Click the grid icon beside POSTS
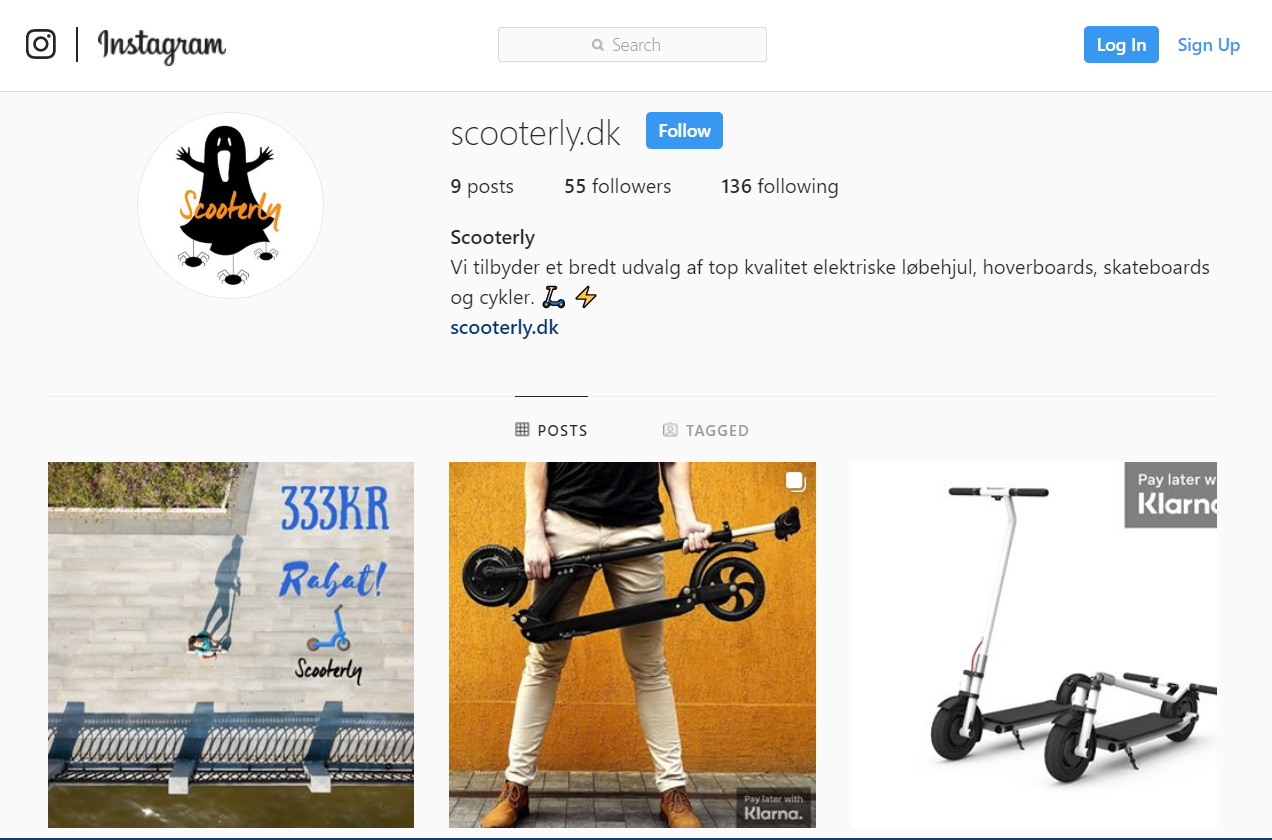The height and width of the screenshot is (840, 1272). [x=522, y=430]
